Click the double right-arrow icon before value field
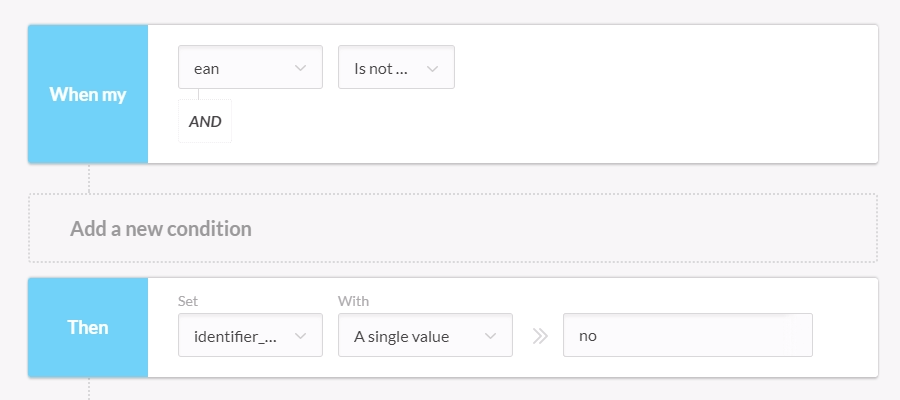Viewport: 900px width, 400px height. click(x=540, y=336)
